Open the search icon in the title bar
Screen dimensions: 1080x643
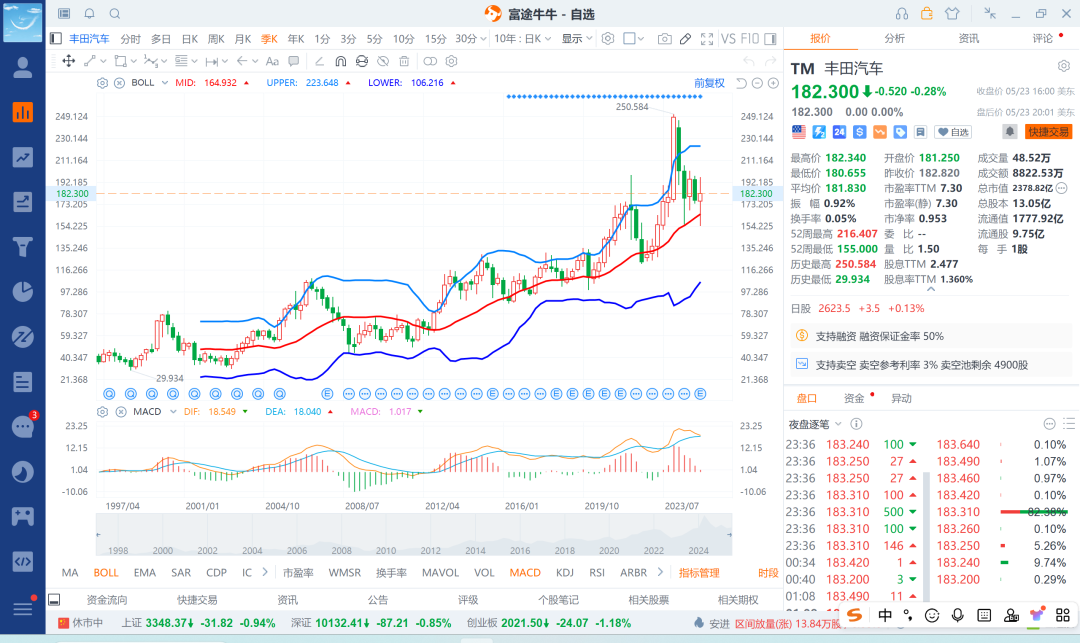click(115, 14)
